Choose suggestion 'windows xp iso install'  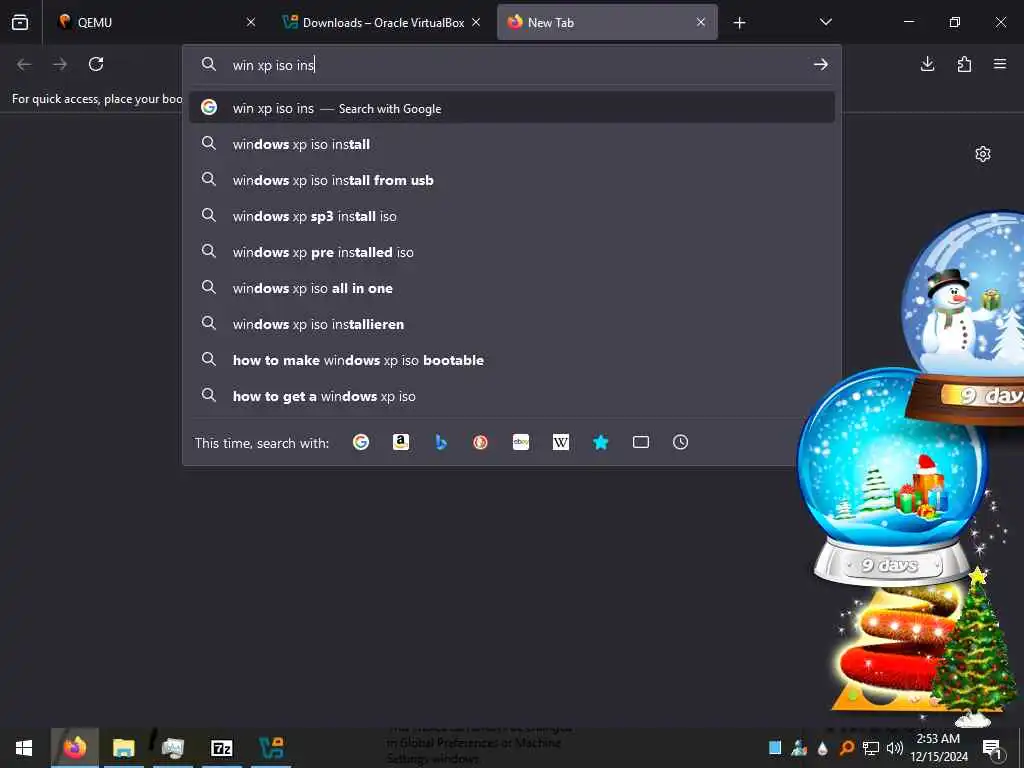[512, 144]
